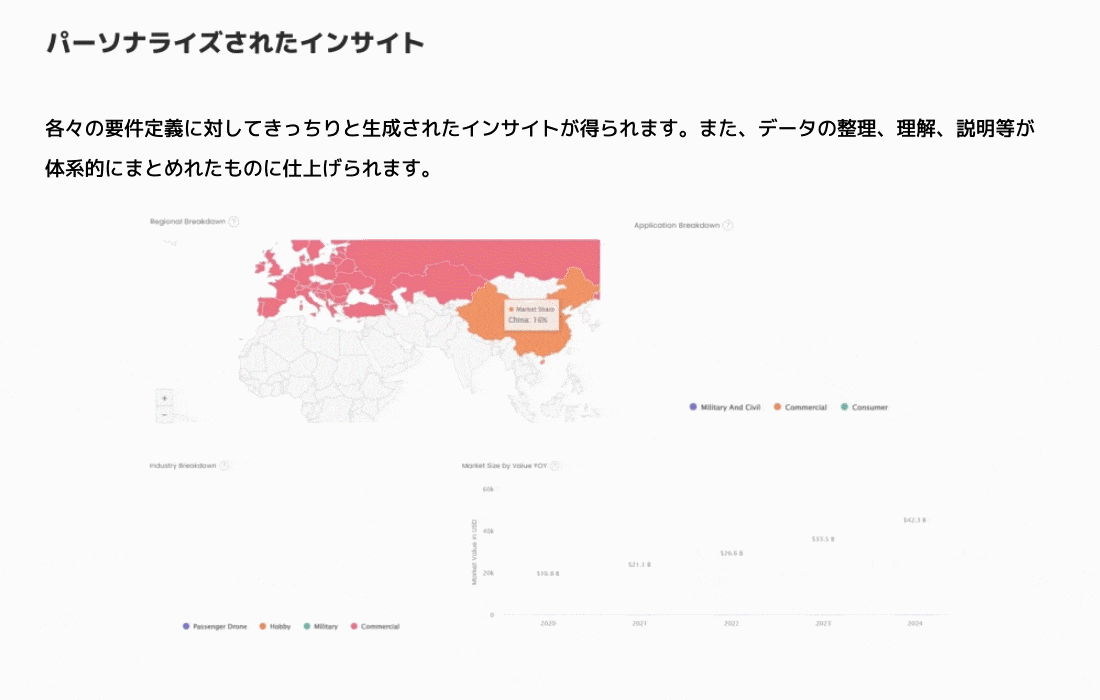Zoom out the map with the minus button

click(164, 415)
